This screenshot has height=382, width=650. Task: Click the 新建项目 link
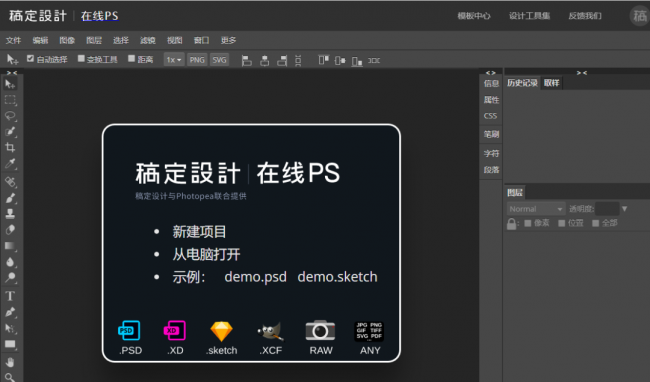[x=199, y=232]
